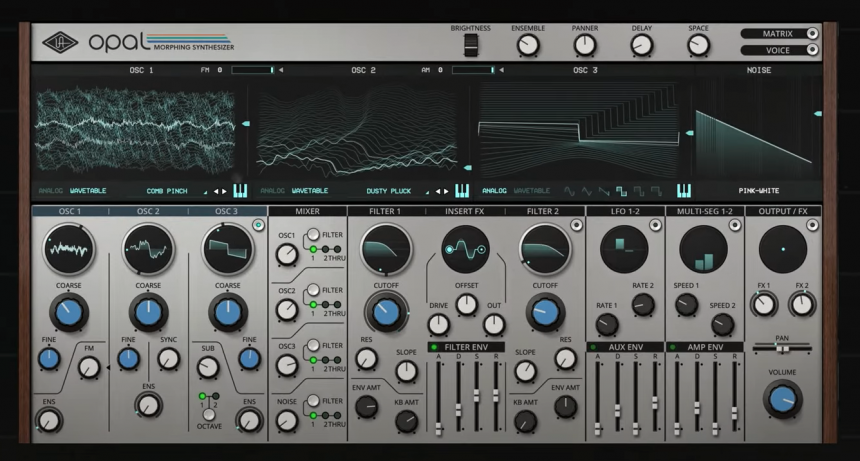Click next wavetable arrow for Comb Pinch

(224, 191)
